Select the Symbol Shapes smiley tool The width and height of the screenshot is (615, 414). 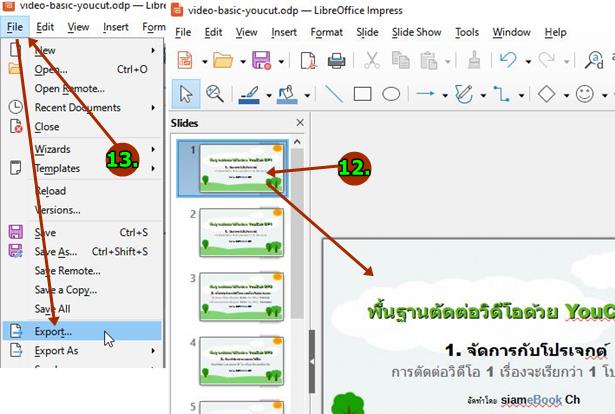tap(584, 94)
